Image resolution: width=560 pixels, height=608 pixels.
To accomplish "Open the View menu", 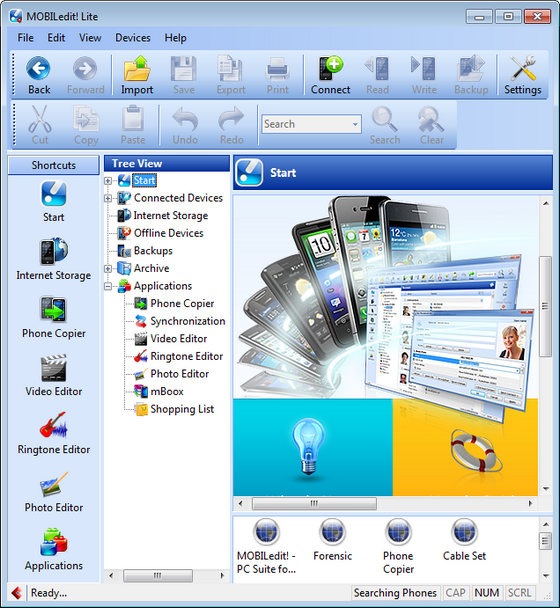I will click(x=90, y=38).
